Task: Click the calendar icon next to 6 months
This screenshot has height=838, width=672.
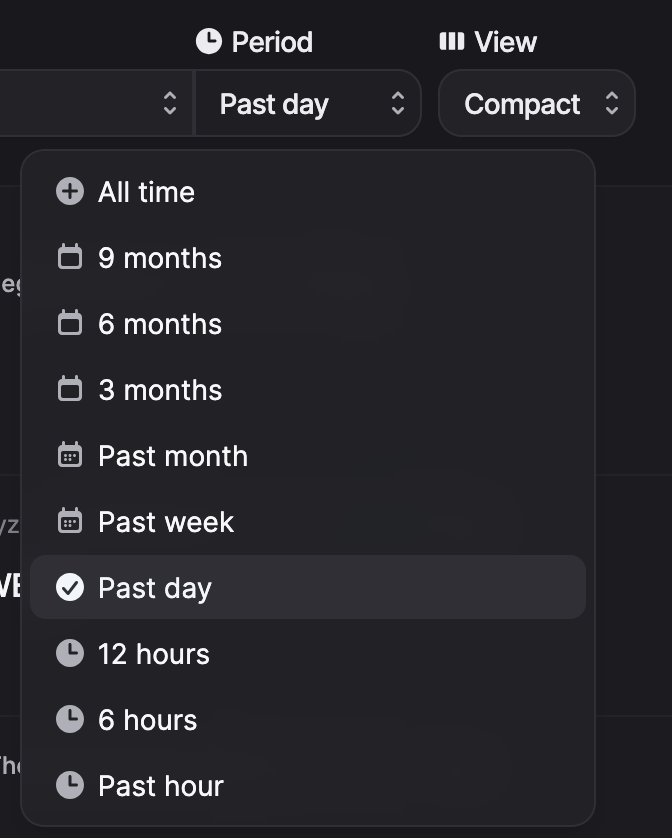Action: [x=69, y=324]
